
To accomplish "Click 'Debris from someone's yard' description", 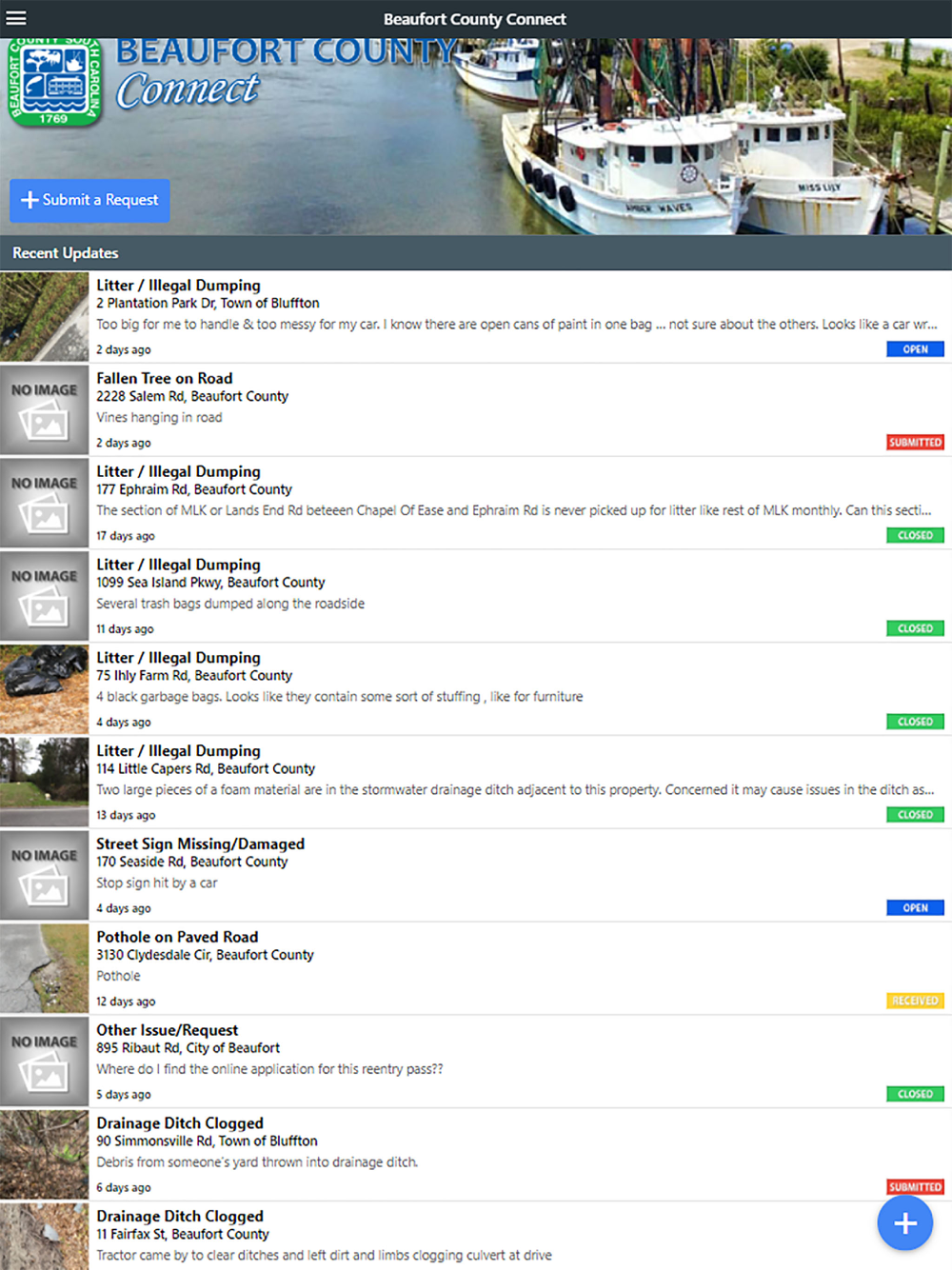I will (257, 1161).
